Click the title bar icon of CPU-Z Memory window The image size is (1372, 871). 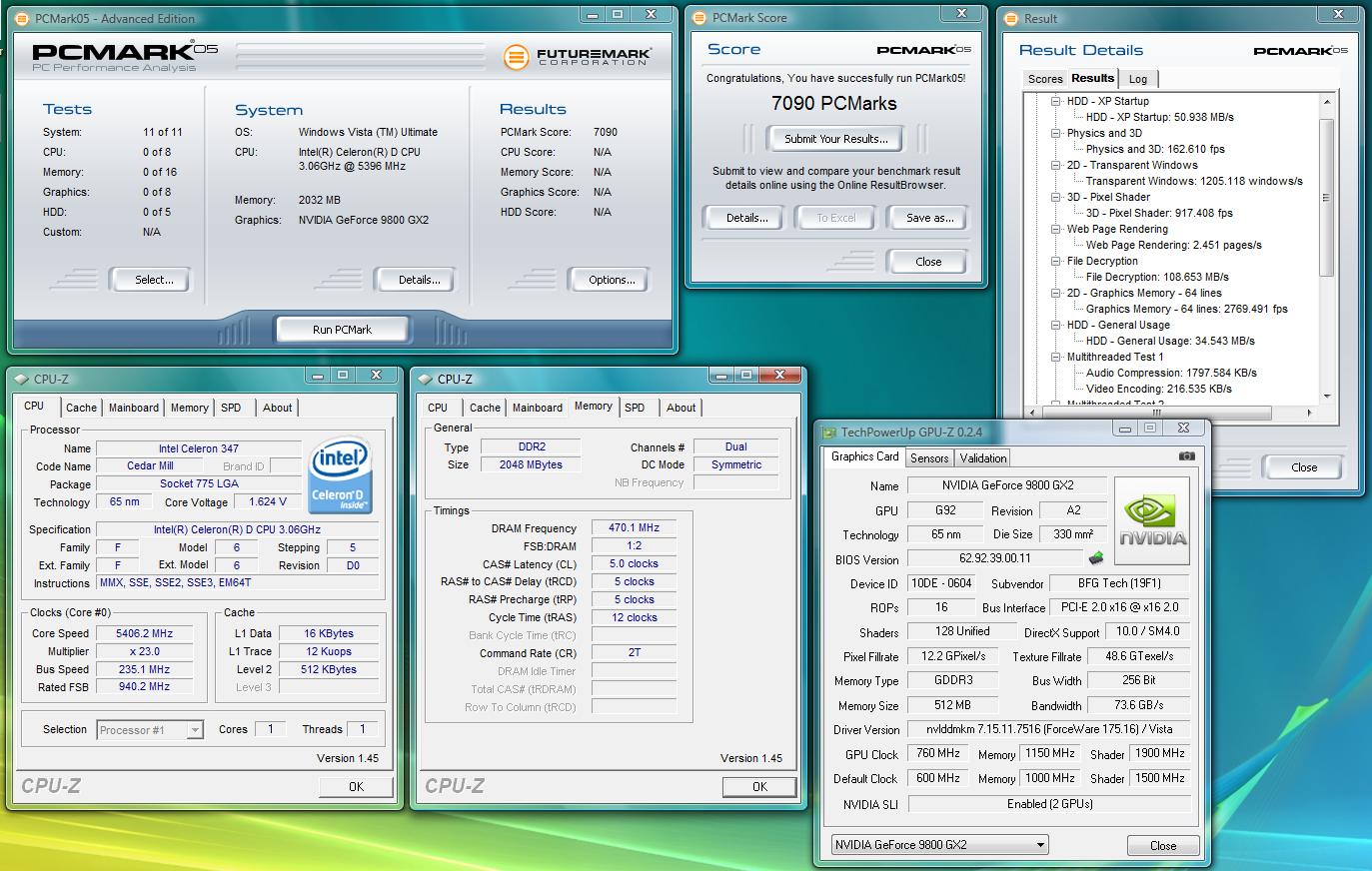point(424,379)
